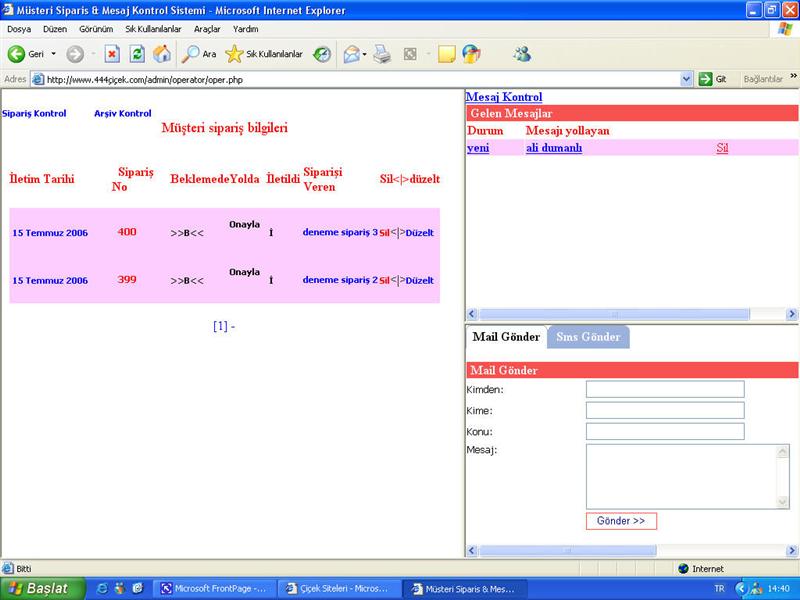Viewport: 800px width, 600px height.
Task: Click the forward navigation arrow icon
Action: [x=75, y=54]
